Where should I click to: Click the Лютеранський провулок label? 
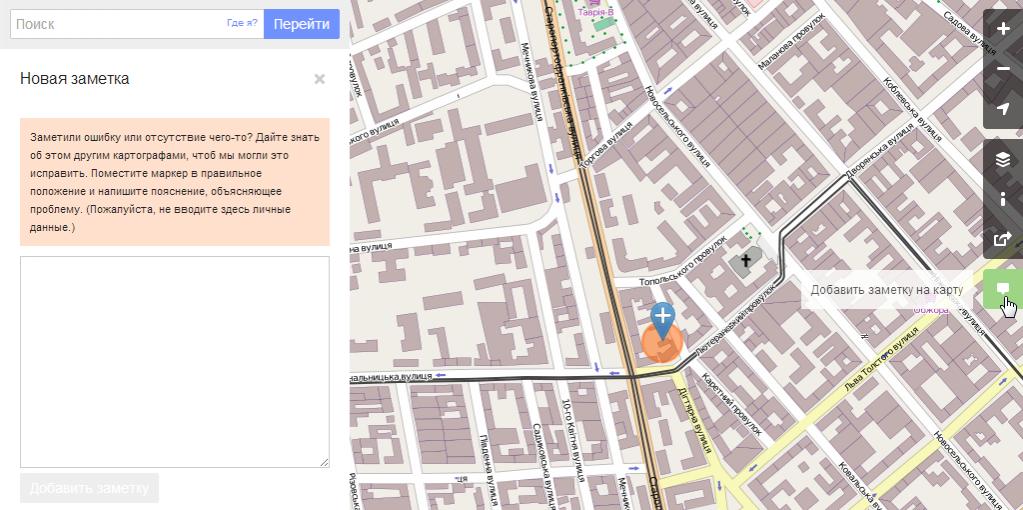pos(734,320)
